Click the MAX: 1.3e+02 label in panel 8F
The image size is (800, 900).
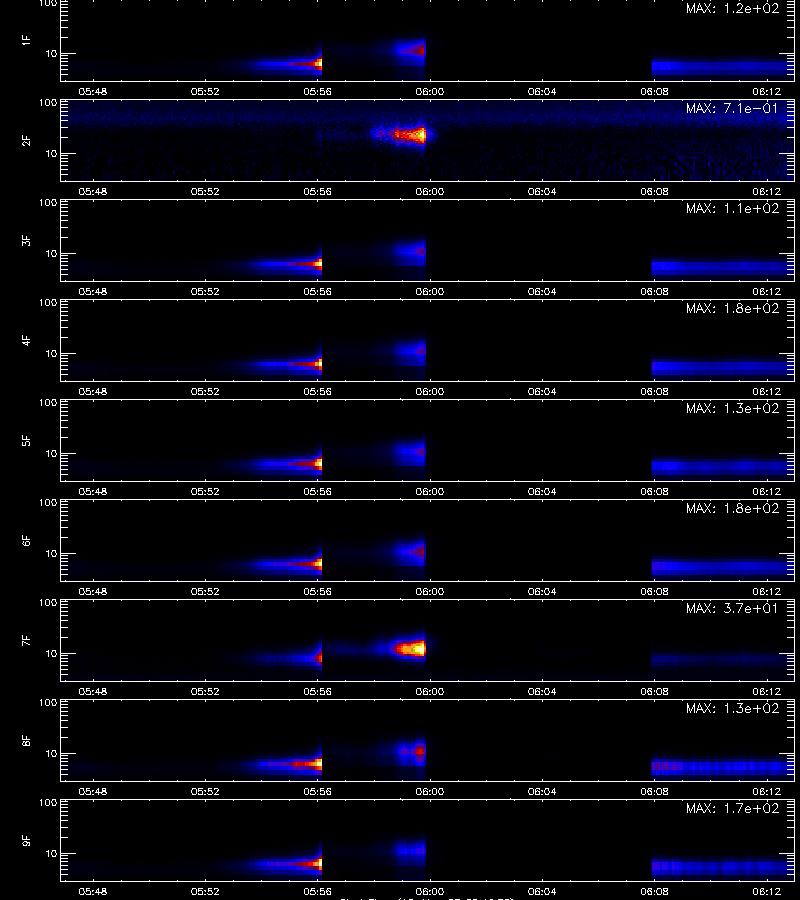point(732,708)
